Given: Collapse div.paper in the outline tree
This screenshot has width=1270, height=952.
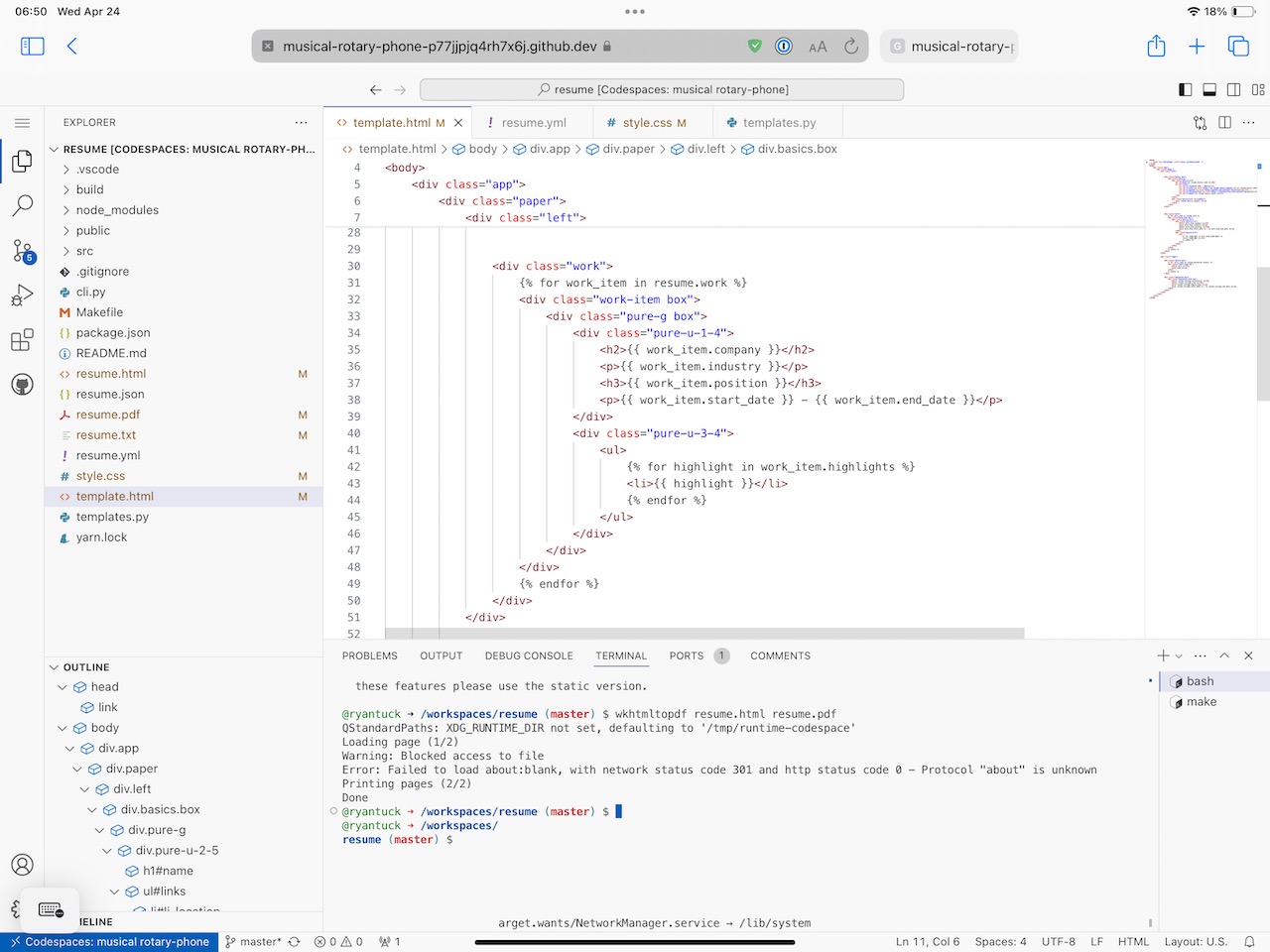Looking at the screenshot, I should click(x=77, y=769).
